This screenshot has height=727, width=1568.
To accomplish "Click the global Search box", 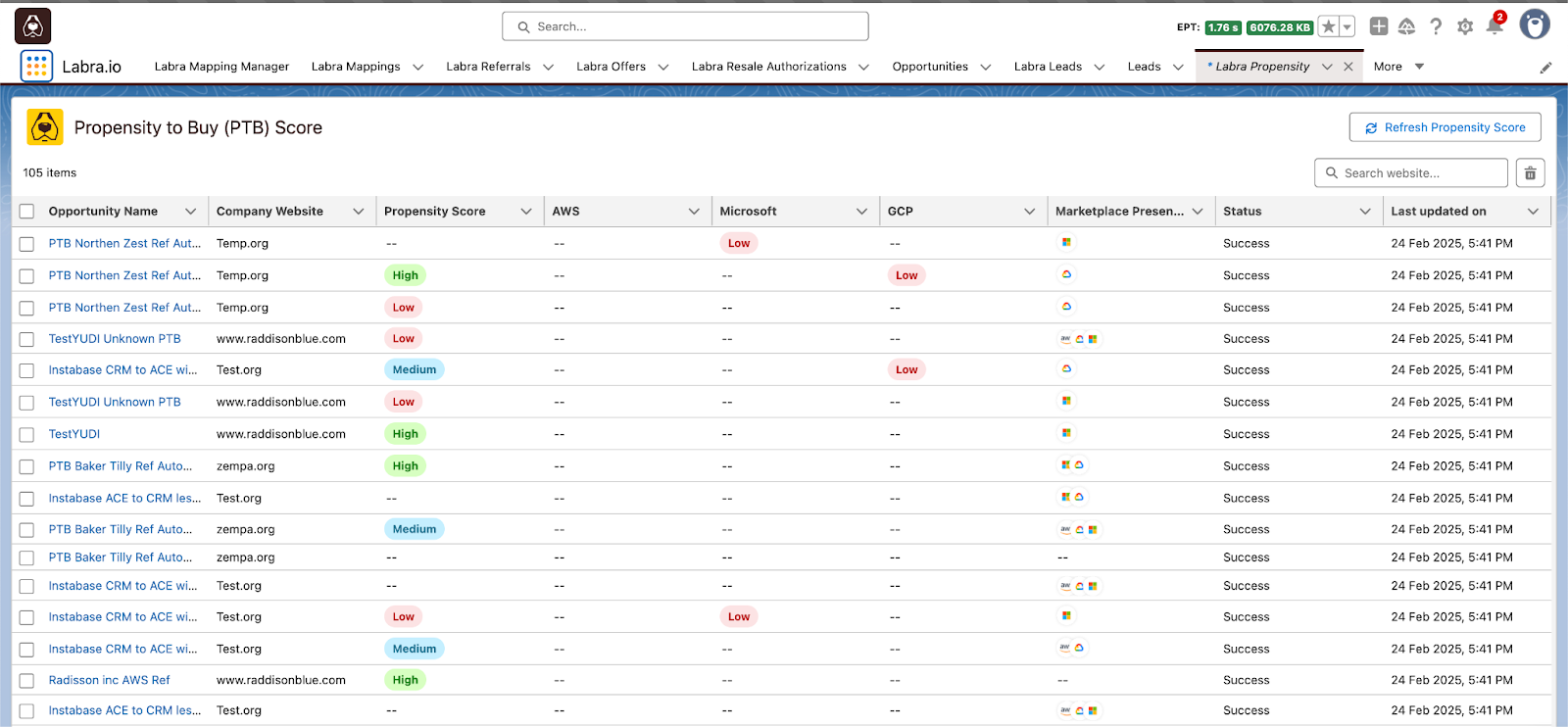I will coord(685,26).
